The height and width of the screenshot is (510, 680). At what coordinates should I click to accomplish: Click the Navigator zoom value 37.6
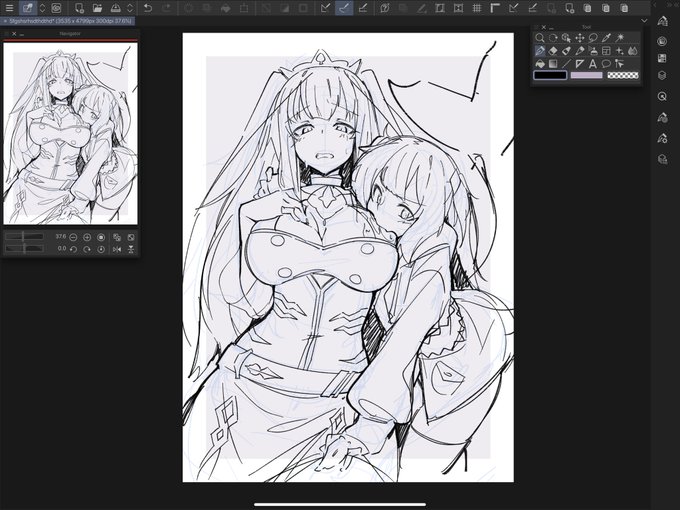tap(61, 237)
